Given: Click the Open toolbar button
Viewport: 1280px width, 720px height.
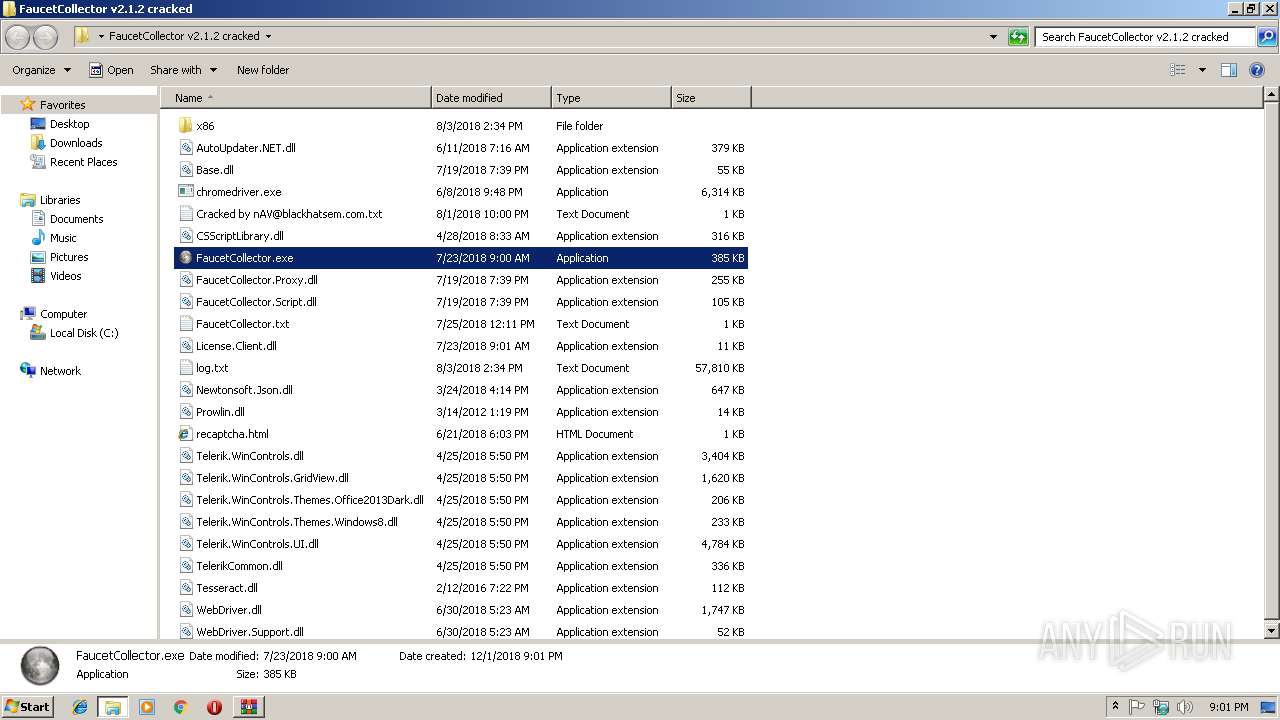Looking at the screenshot, I should coord(111,70).
